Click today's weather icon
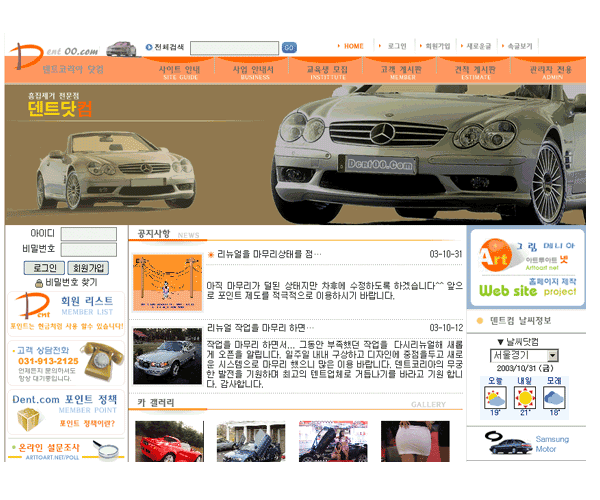Screen dimensions: 600x500 496,397
